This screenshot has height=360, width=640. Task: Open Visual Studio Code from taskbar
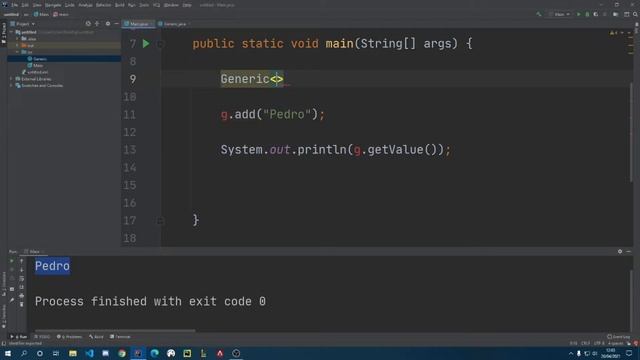pos(89,353)
